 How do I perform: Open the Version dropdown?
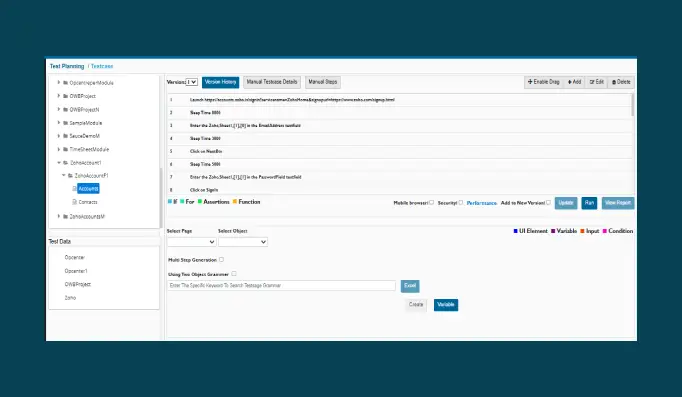[191, 82]
